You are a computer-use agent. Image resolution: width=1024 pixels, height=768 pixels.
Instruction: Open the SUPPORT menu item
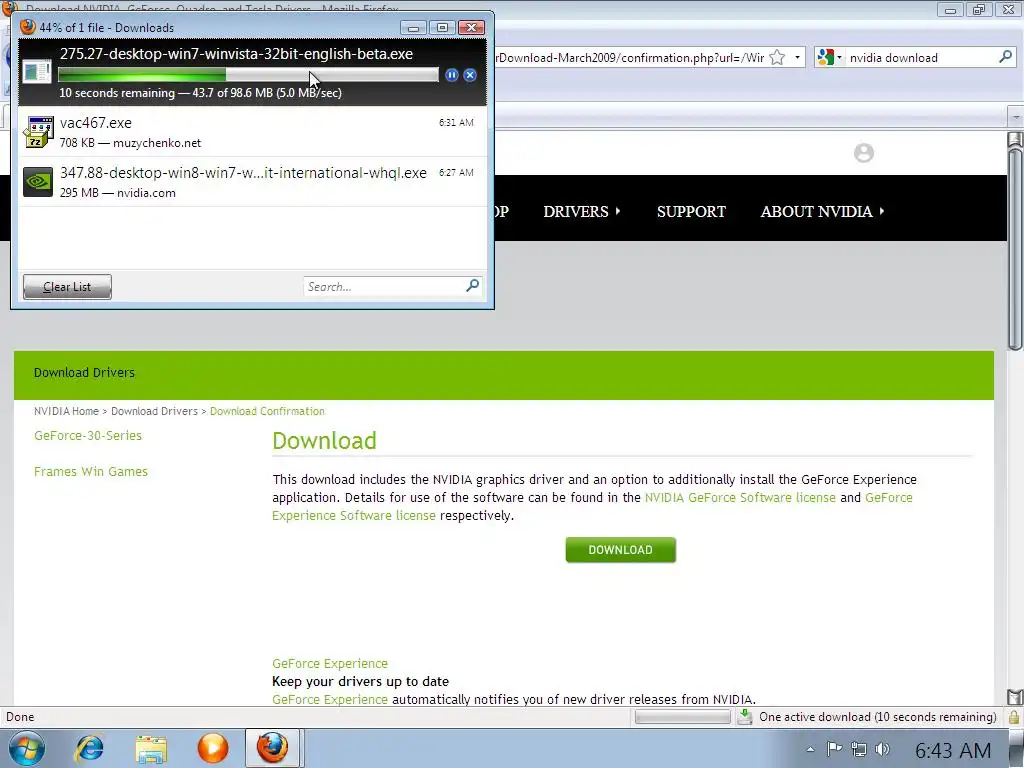click(x=691, y=212)
